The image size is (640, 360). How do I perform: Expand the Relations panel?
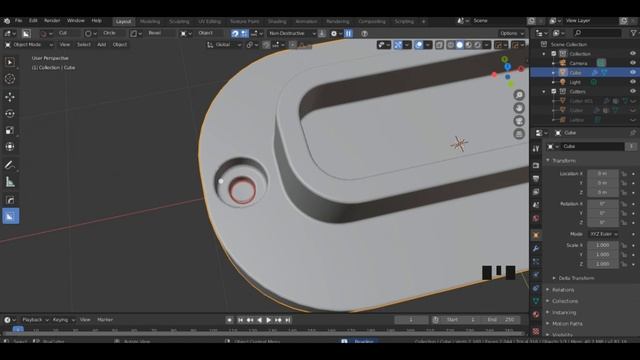coord(562,290)
